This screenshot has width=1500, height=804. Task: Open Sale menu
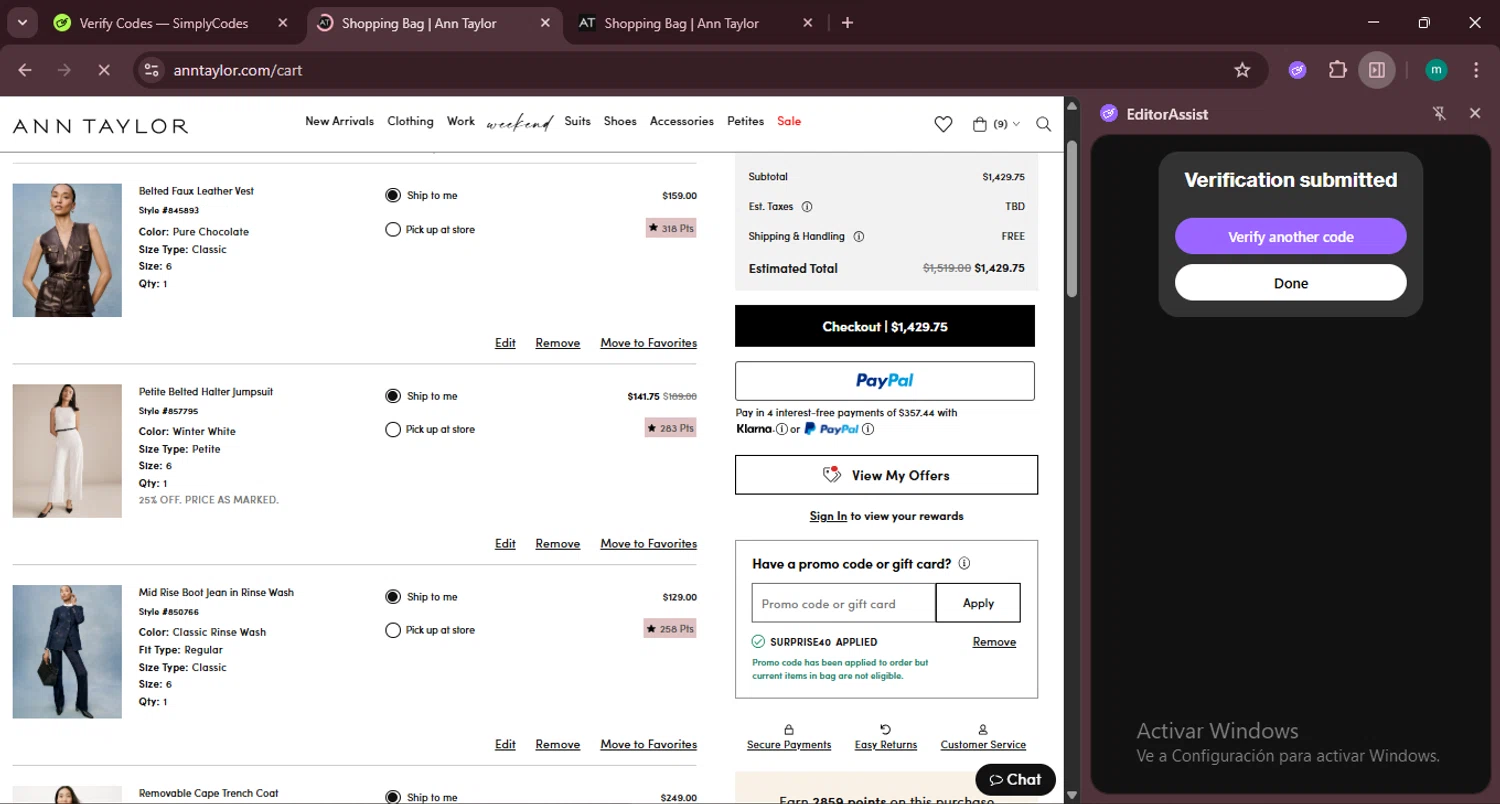pos(789,121)
